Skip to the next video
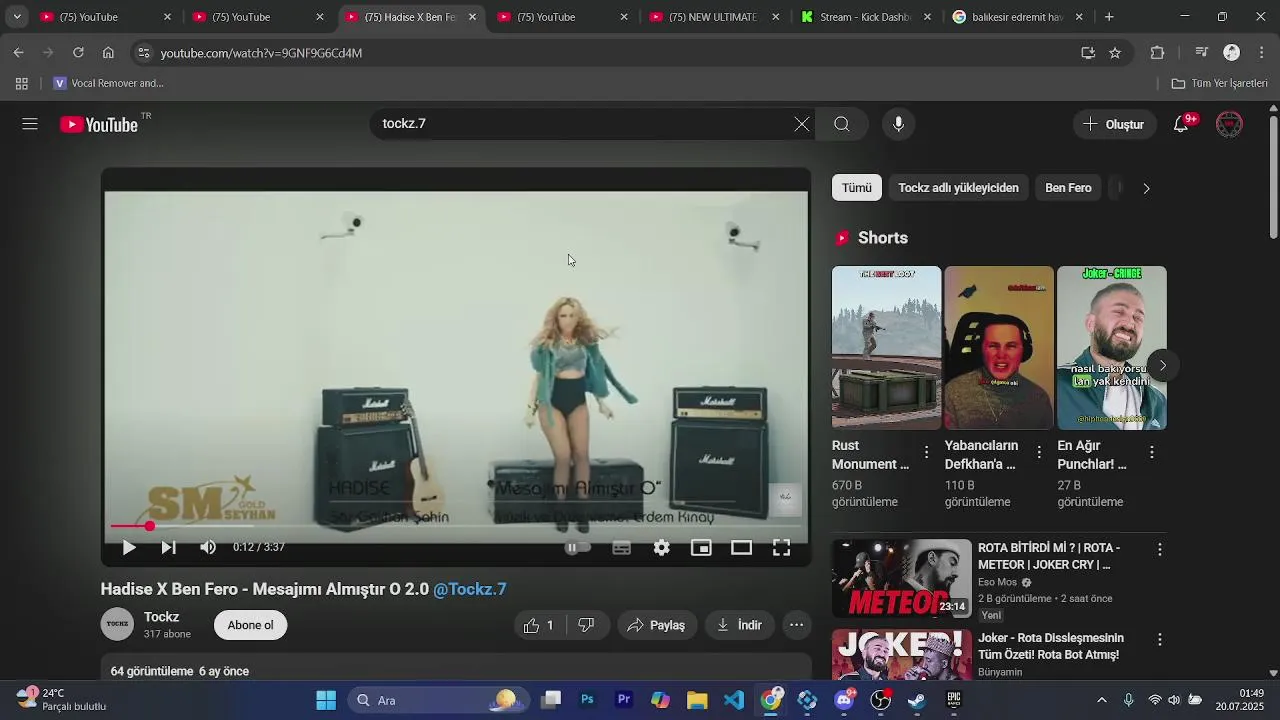Viewport: 1280px width, 720px height. pyautogui.click(x=169, y=547)
